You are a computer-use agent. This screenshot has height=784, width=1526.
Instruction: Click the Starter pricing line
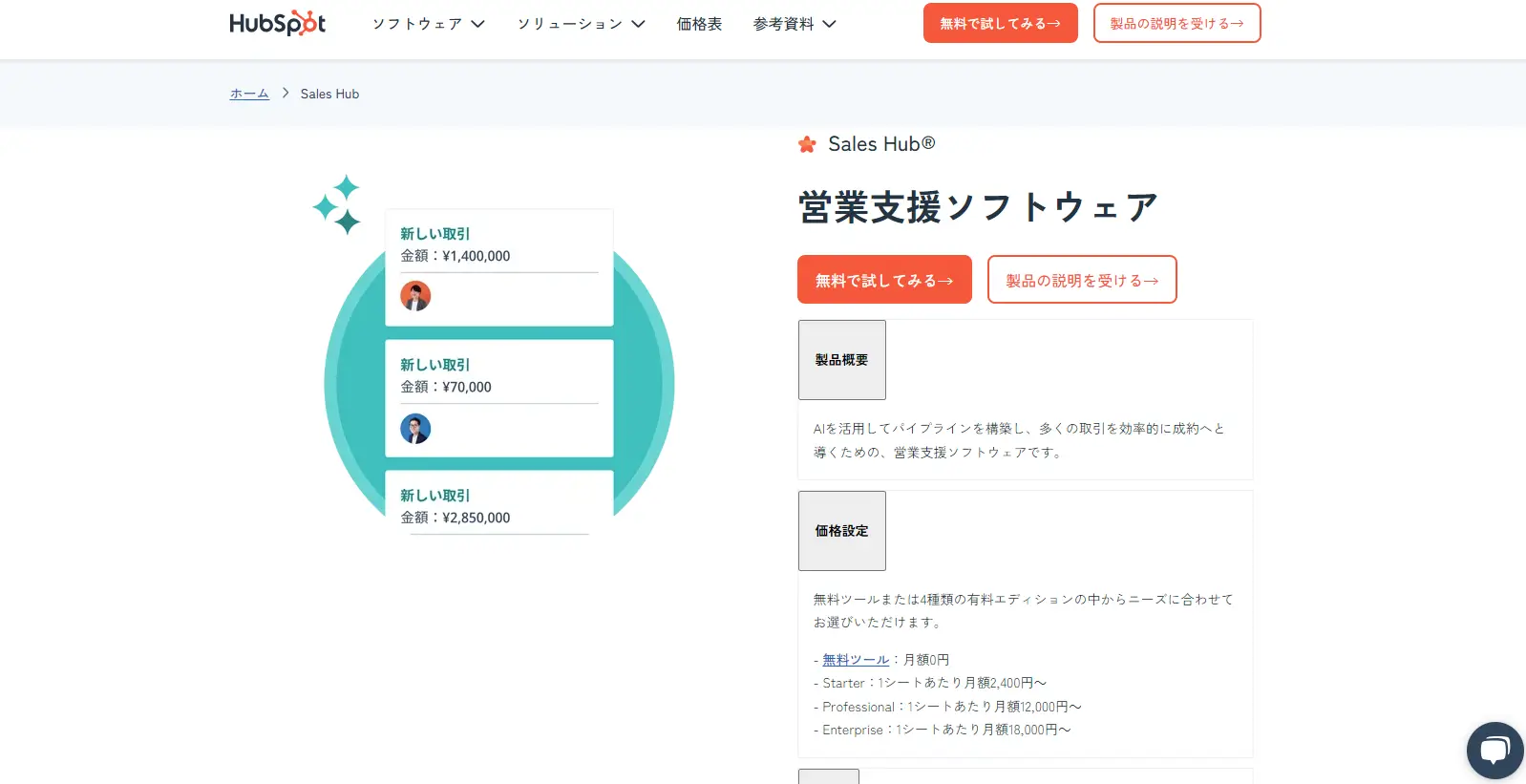click(x=930, y=683)
